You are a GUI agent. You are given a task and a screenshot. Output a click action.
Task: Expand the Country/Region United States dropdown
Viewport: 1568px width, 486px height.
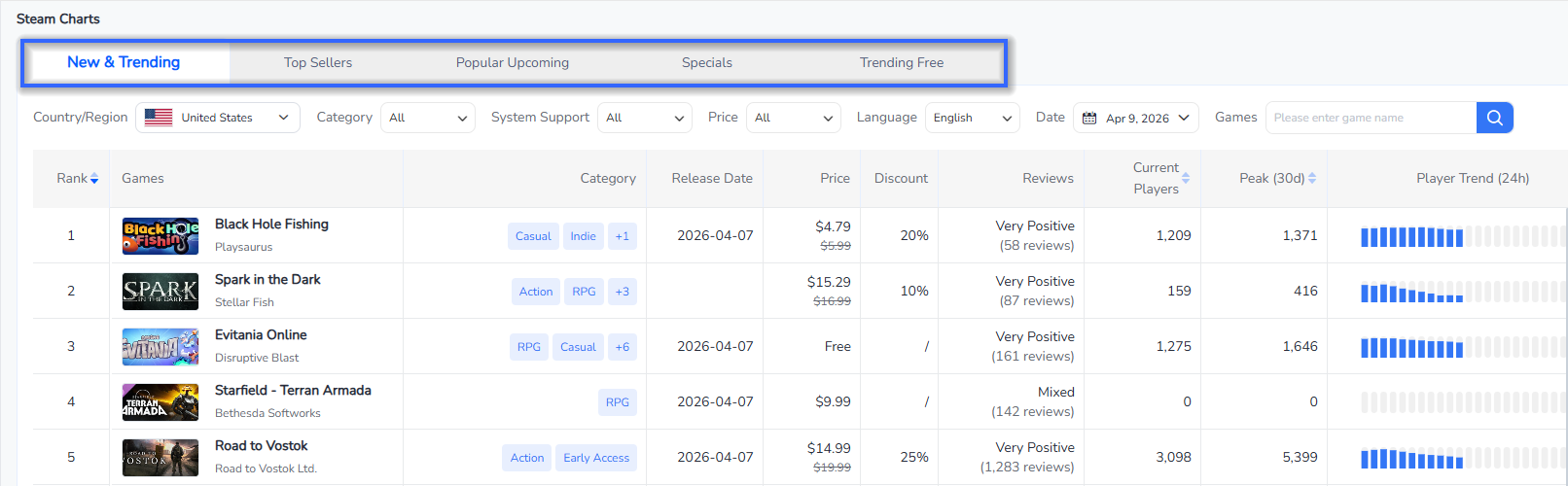[x=218, y=118]
